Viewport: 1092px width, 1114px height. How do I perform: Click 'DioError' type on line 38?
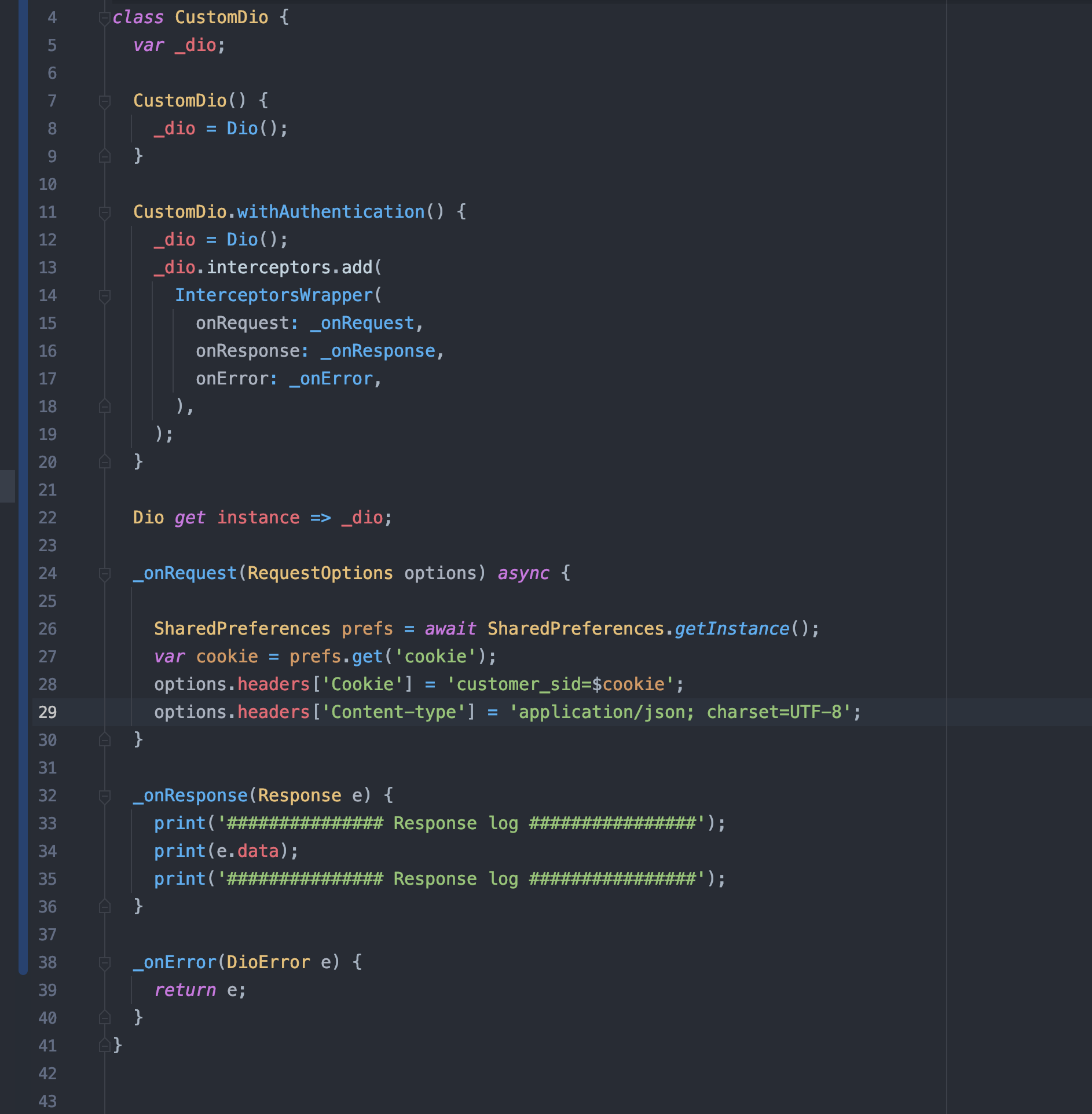(268, 962)
